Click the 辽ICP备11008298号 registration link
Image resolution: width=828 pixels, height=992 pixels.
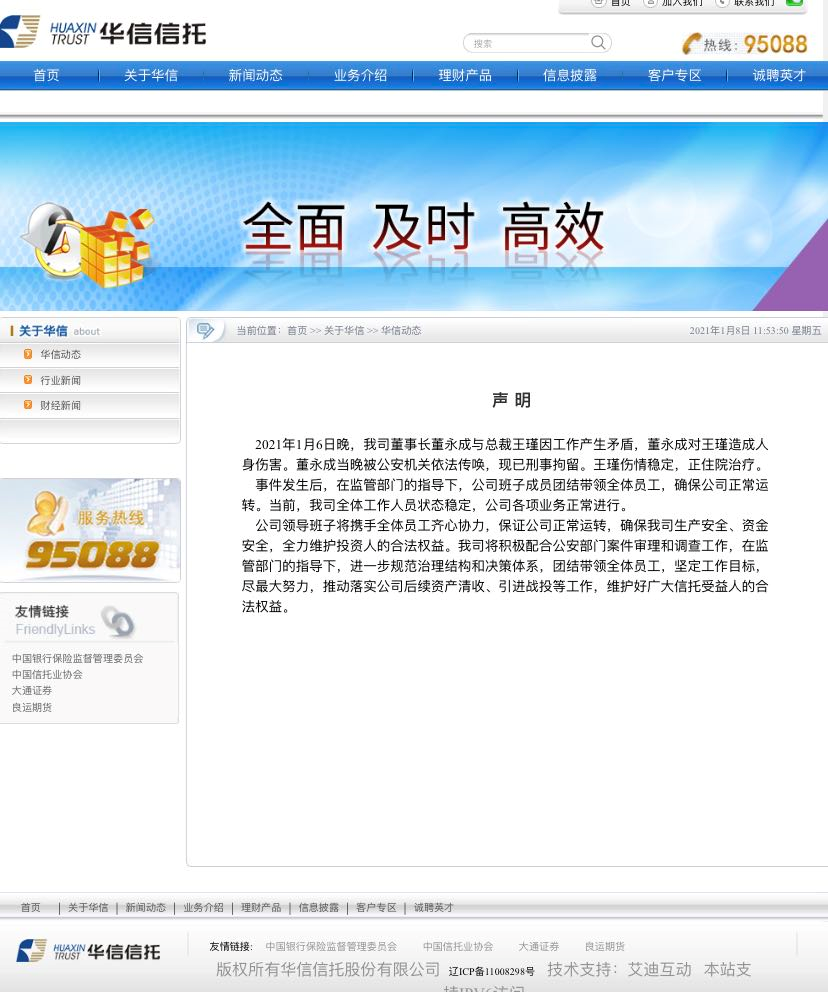pyautogui.click(x=491, y=971)
